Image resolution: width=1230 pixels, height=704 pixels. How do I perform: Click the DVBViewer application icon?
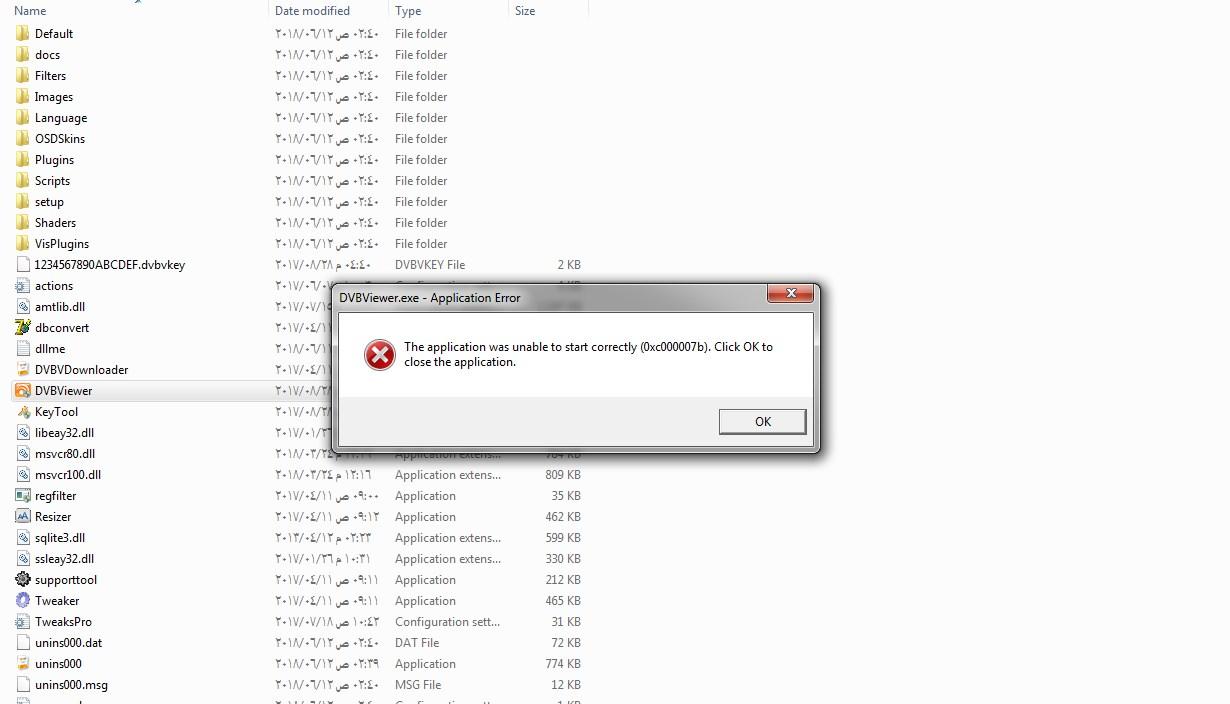[23, 391]
